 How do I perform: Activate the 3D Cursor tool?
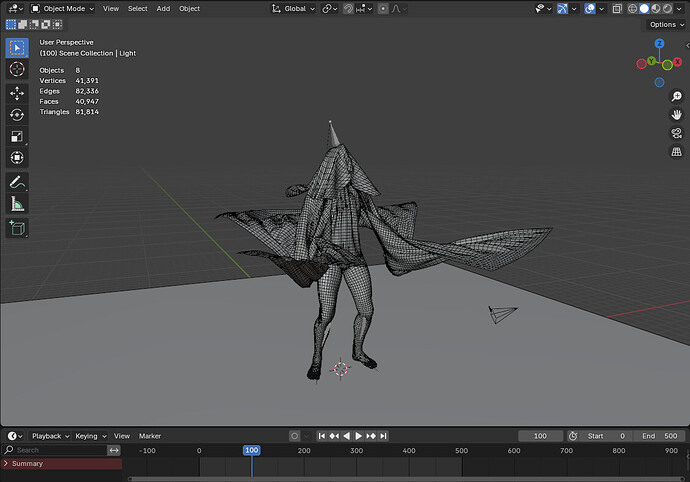[17, 70]
